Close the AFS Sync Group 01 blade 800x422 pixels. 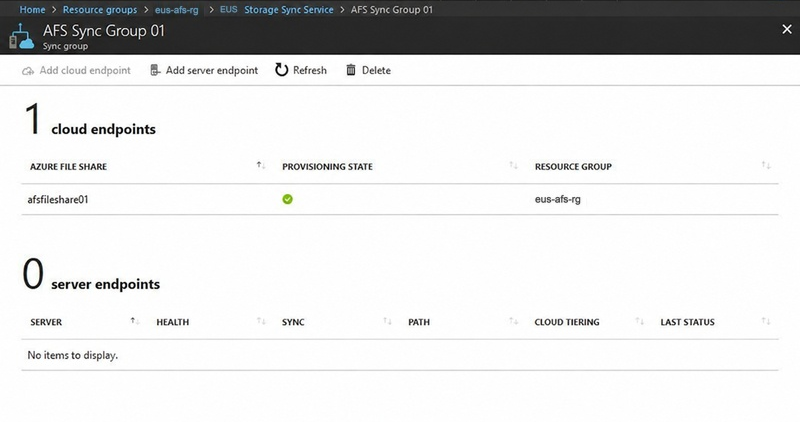(x=787, y=30)
